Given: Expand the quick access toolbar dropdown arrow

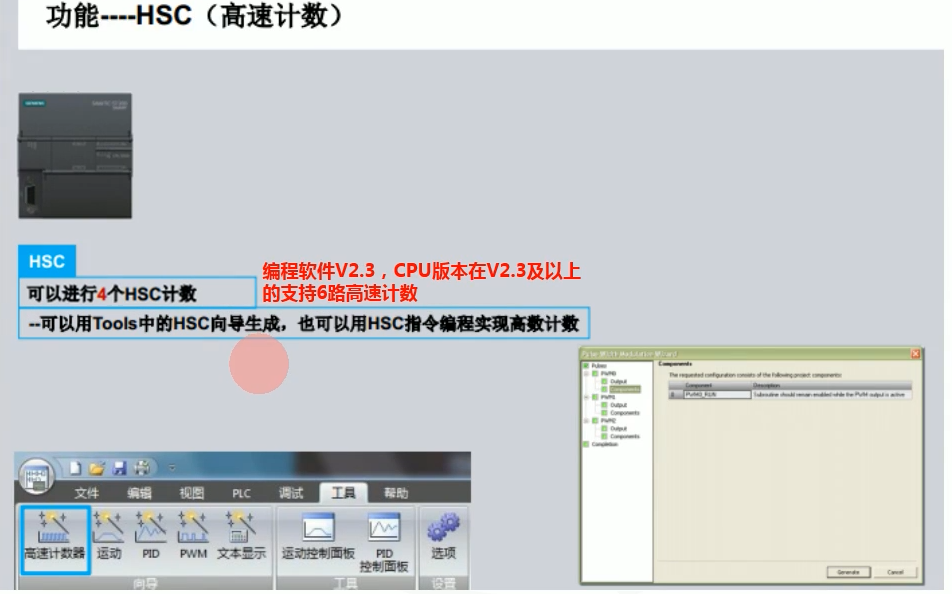Looking at the screenshot, I should tap(172, 468).
